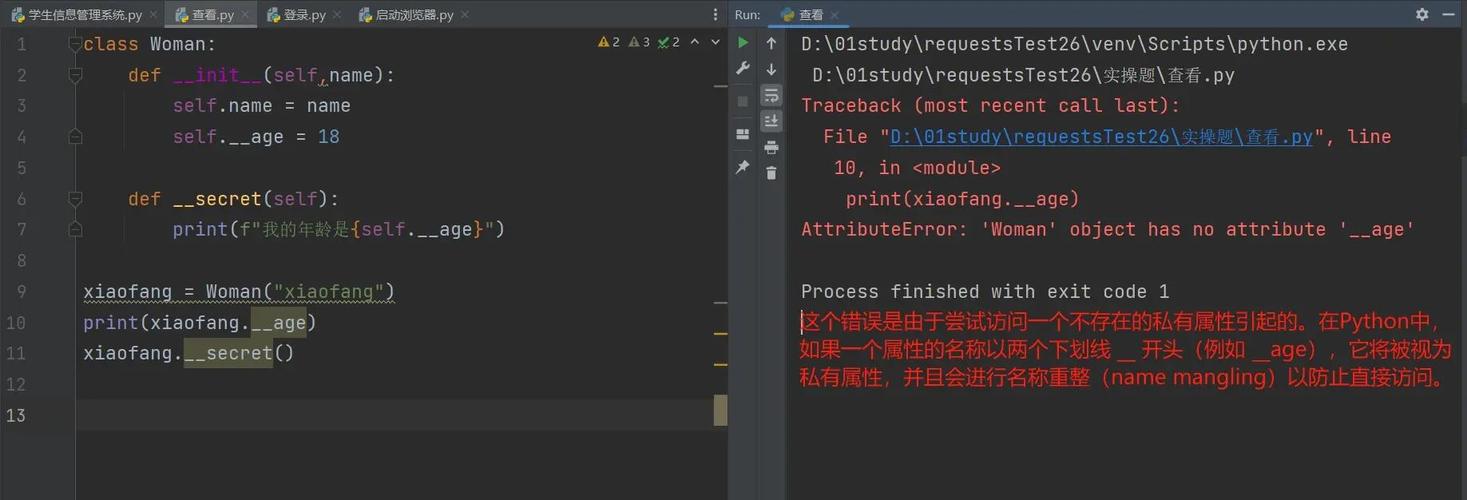Viewport: 1467px width, 500px height.
Task: Toggle soft-wrap in the console output
Action: coord(771,95)
